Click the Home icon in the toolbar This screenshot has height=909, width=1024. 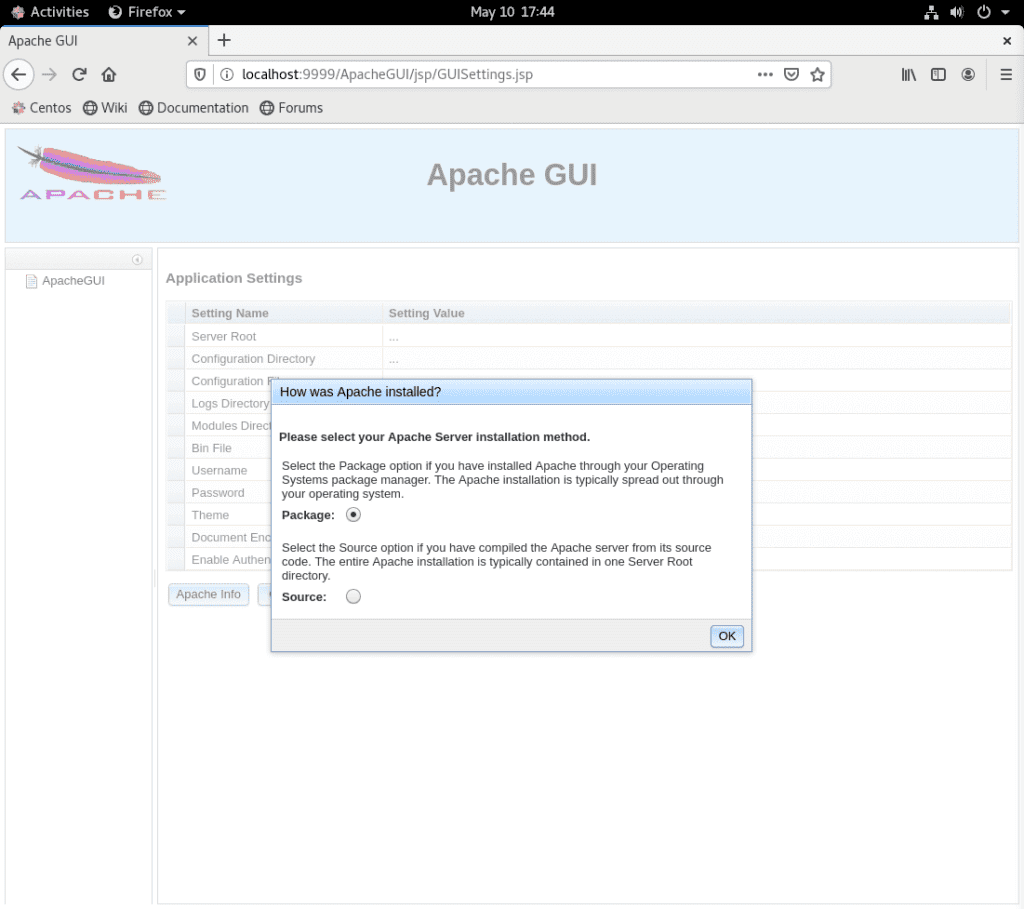pyautogui.click(x=109, y=74)
